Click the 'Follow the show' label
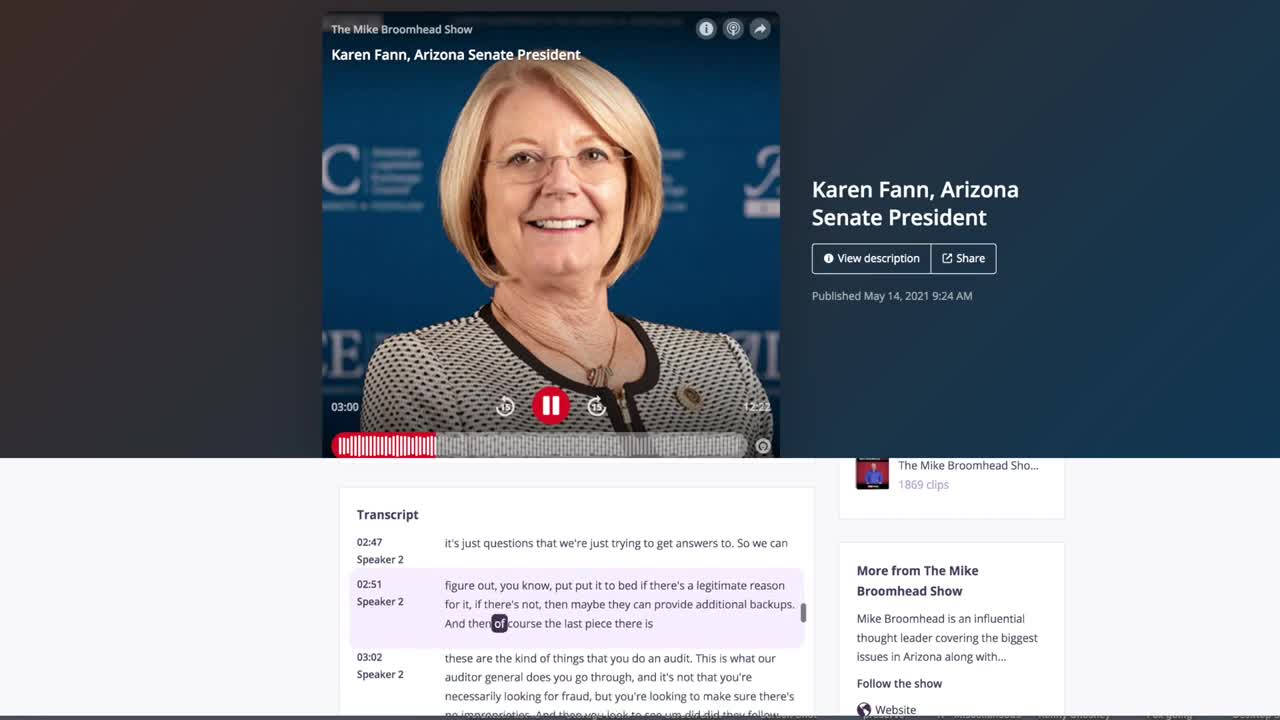The image size is (1280, 720). [899, 683]
